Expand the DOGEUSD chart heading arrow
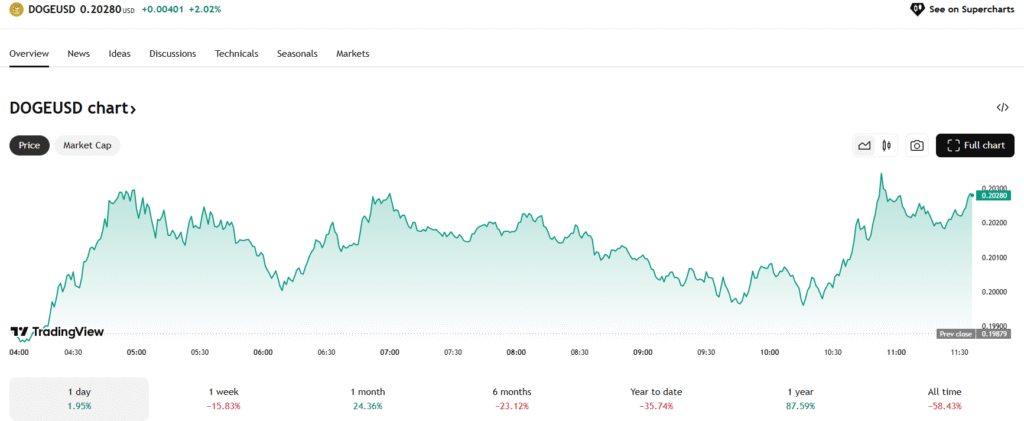This screenshot has width=1024, height=421. coord(132,108)
